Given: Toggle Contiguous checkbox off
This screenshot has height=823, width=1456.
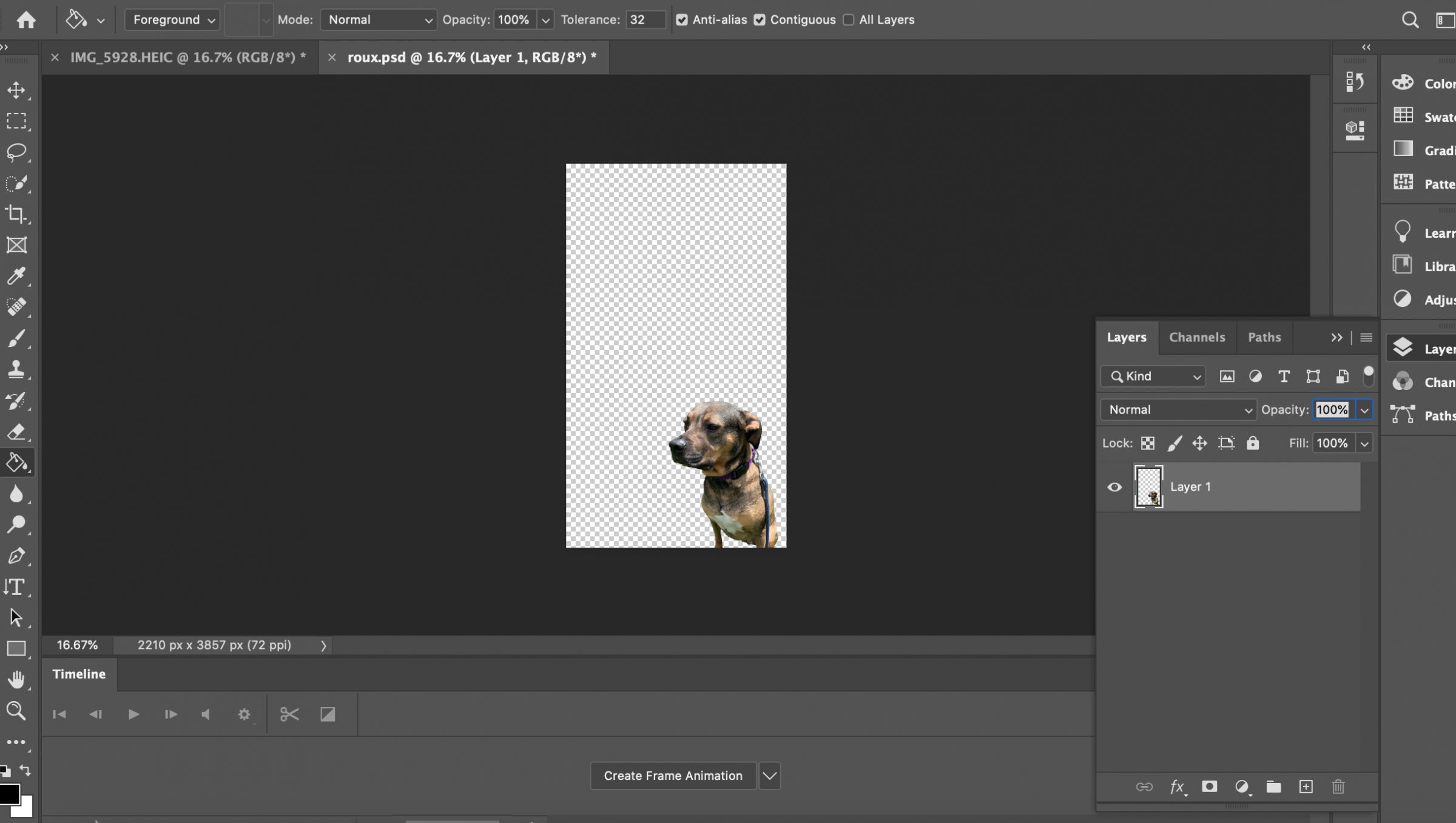Looking at the screenshot, I should pyautogui.click(x=762, y=20).
